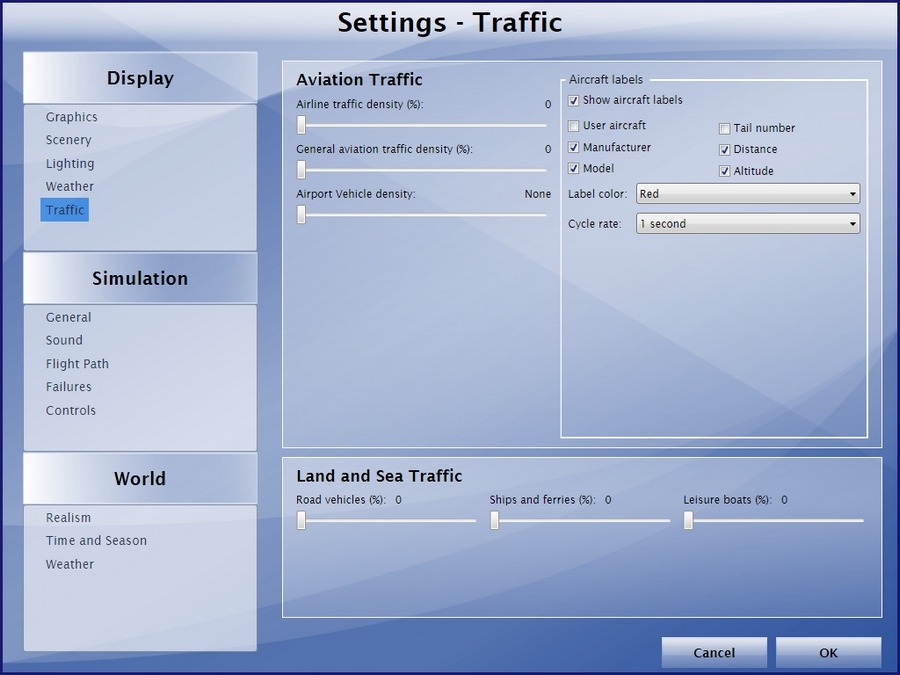This screenshot has width=900, height=675.
Task: Click the General aviation traffic density slider handle
Action: click(x=301, y=169)
